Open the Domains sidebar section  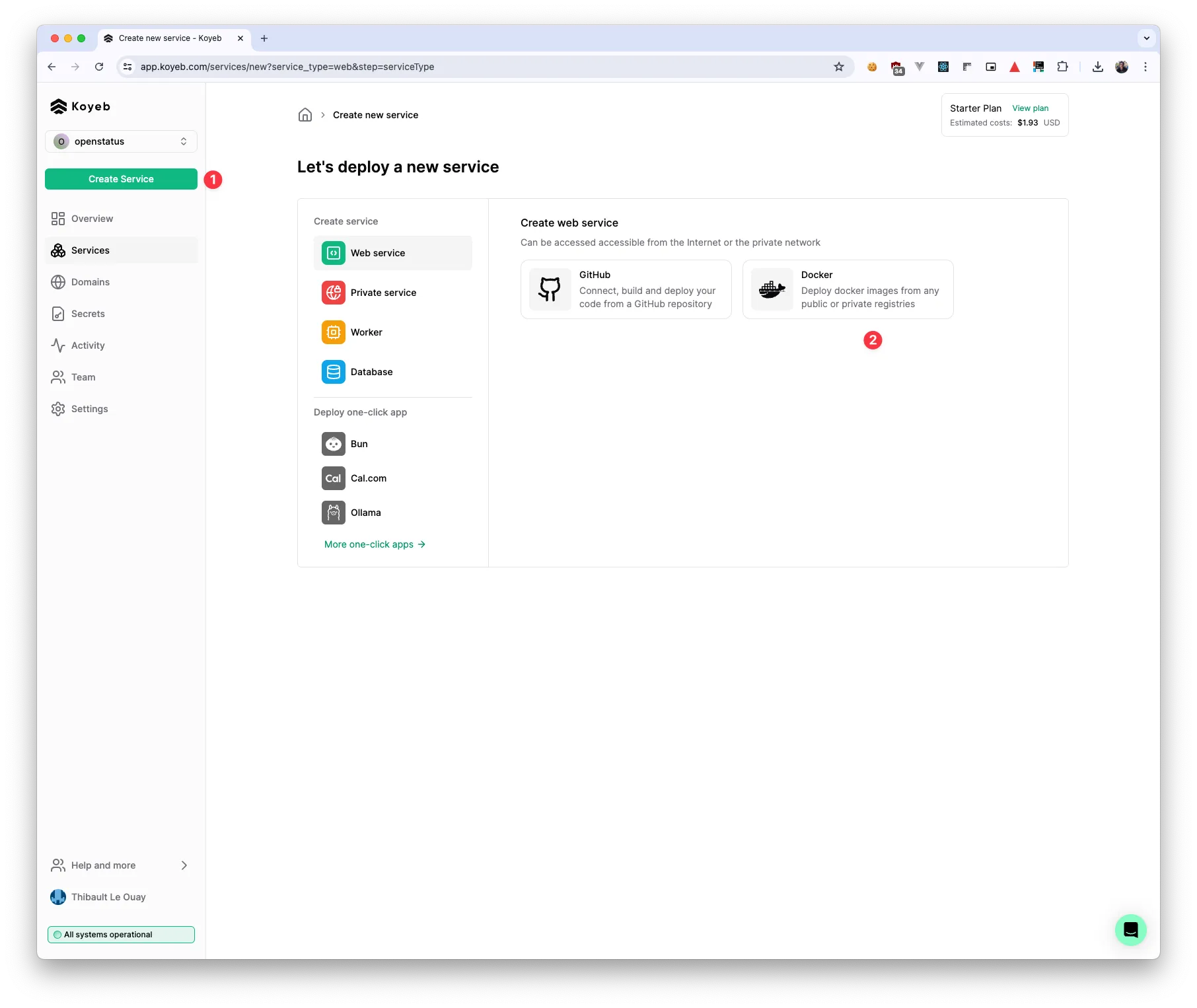click(91, 282)
